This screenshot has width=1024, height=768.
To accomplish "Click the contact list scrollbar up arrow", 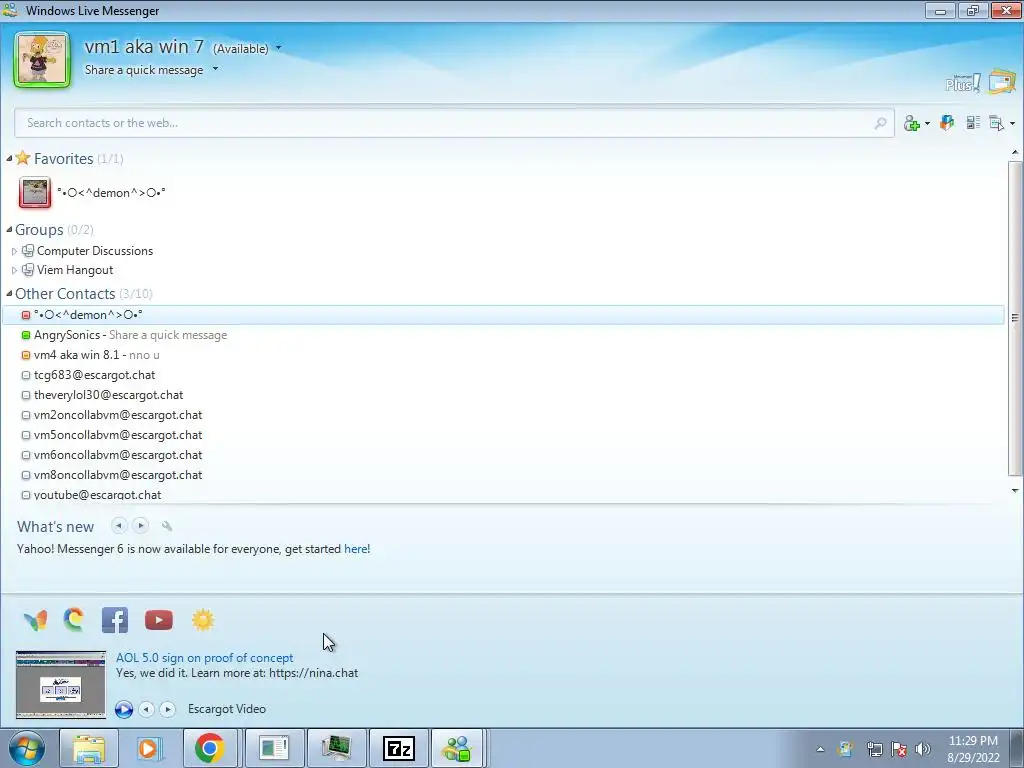I will tap(1015, 153).
